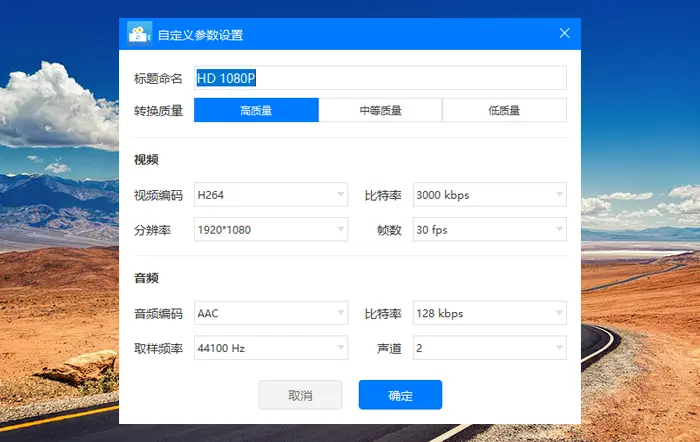The image size is (700, 442).
Task: Click the 转换质量 label
Action: click(158, 111)
